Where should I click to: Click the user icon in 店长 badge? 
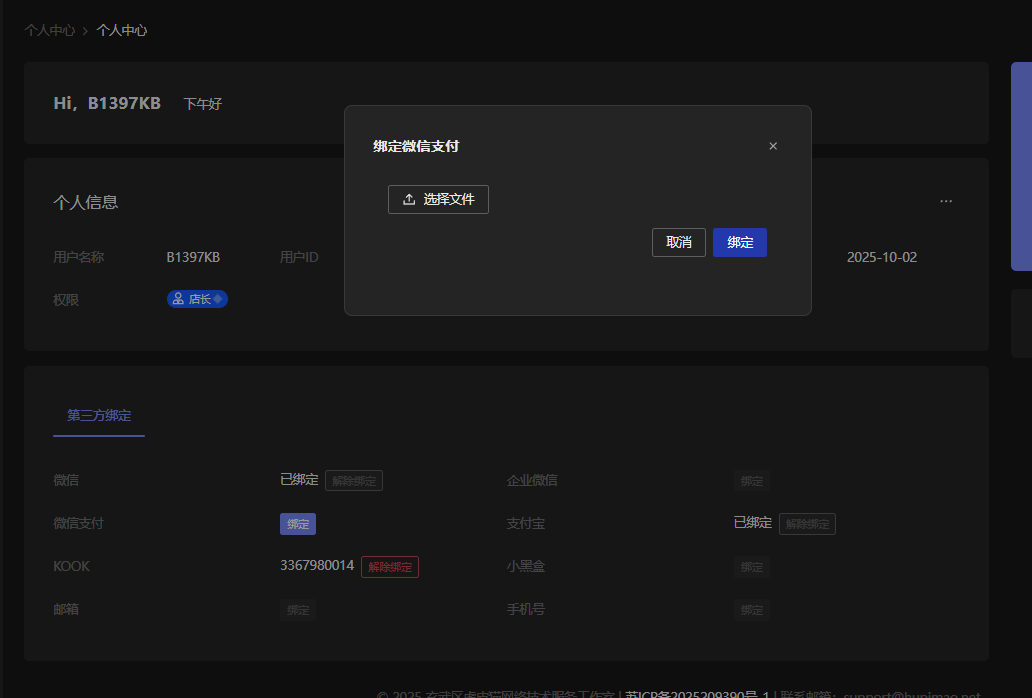[178, 299]
